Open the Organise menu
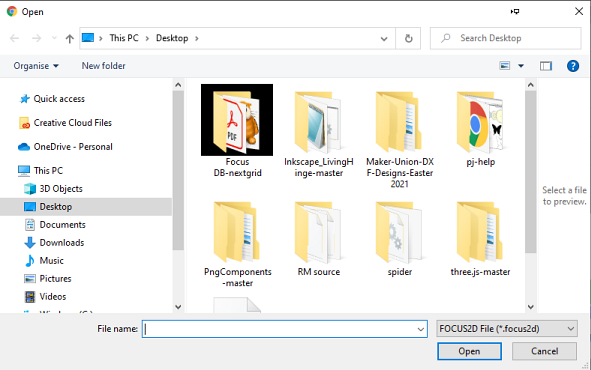 point(36,66)
